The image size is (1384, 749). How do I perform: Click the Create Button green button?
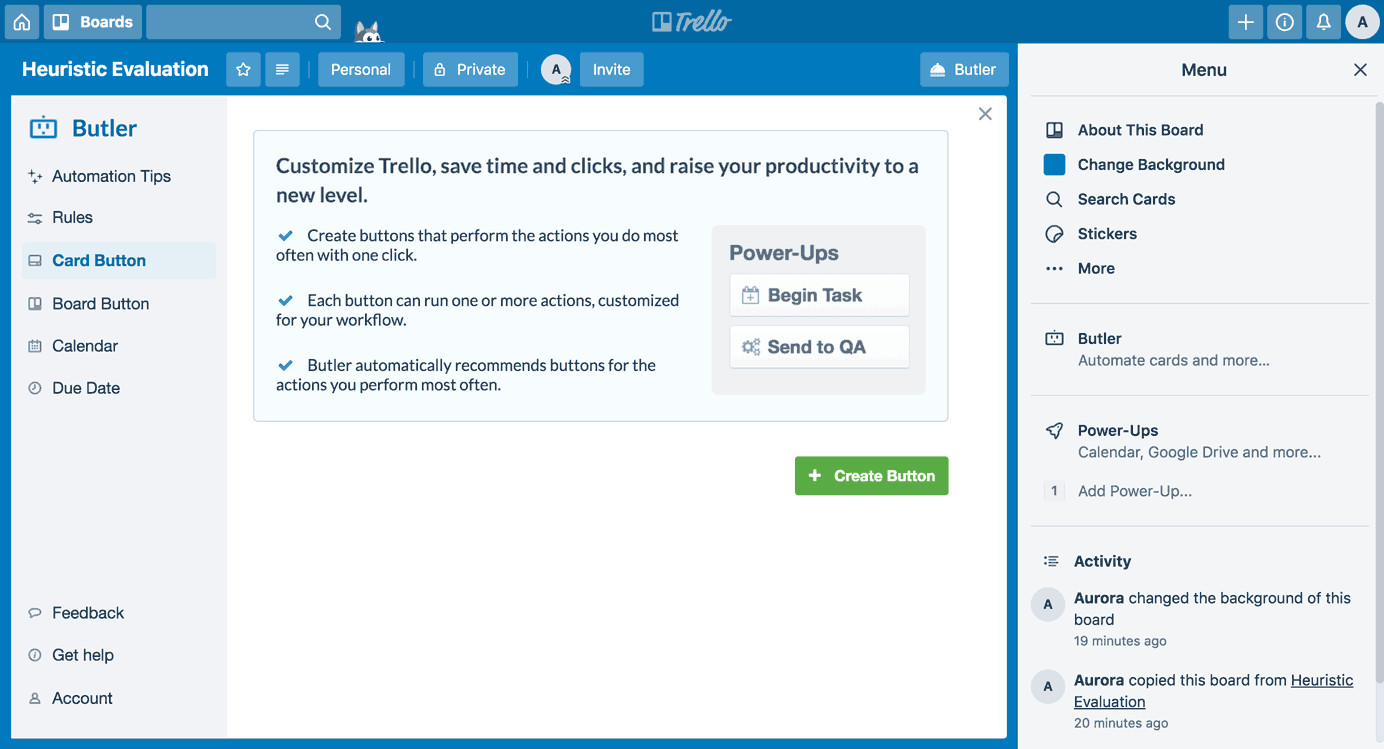click(x=871, y=476)
